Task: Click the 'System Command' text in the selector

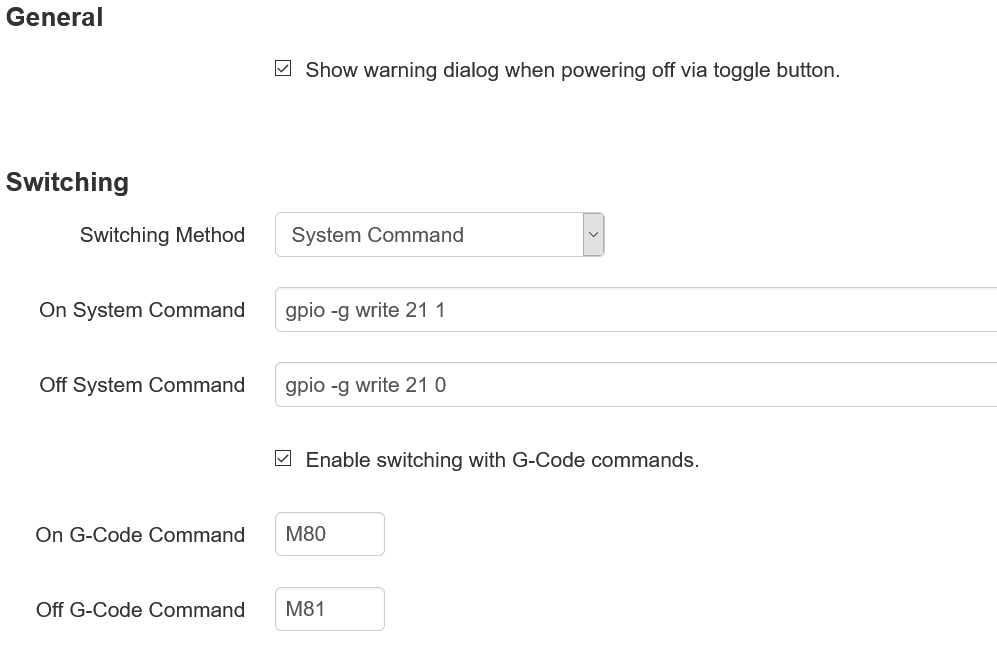Action: [x=378, y=235]
